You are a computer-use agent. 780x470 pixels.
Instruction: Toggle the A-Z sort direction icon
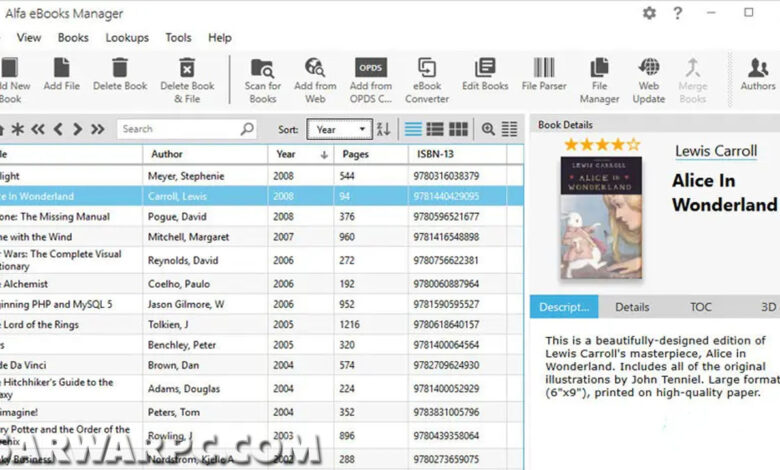384,129
